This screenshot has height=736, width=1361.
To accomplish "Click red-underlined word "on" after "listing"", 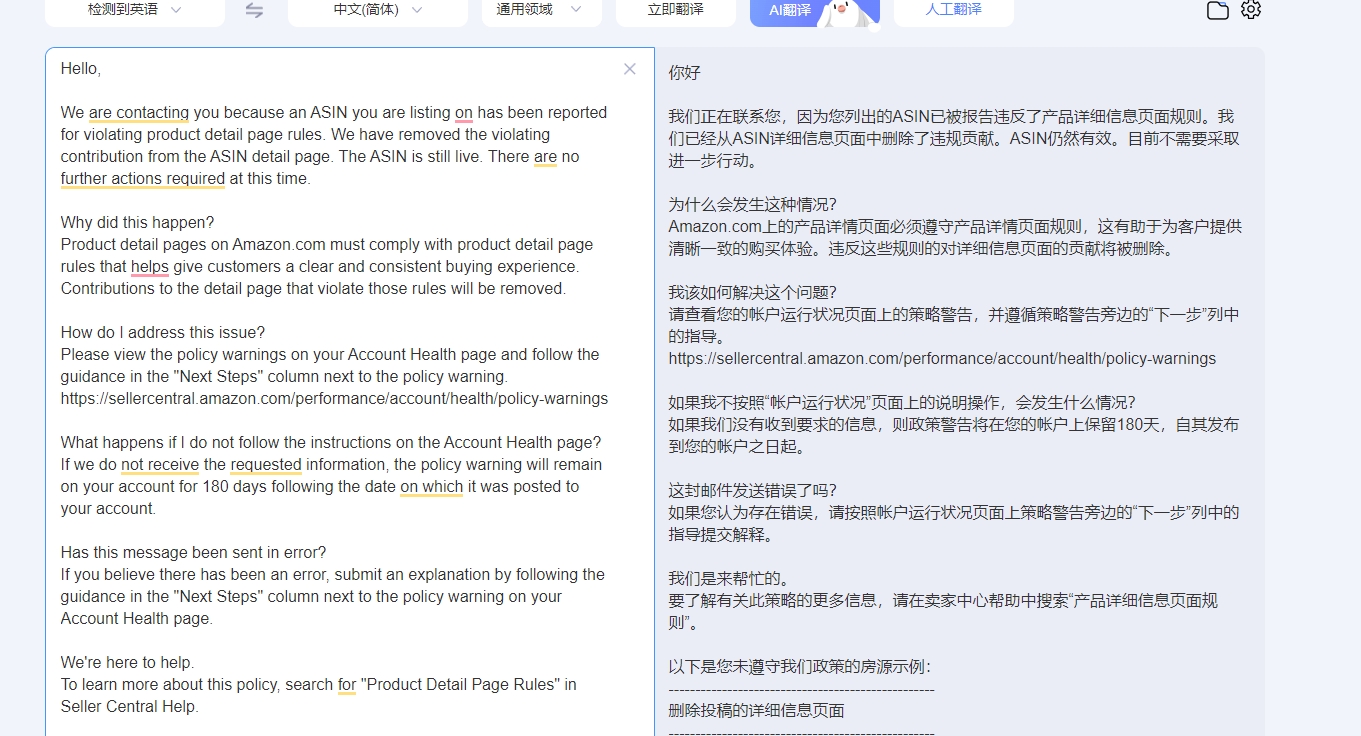I will click(464, 113).
